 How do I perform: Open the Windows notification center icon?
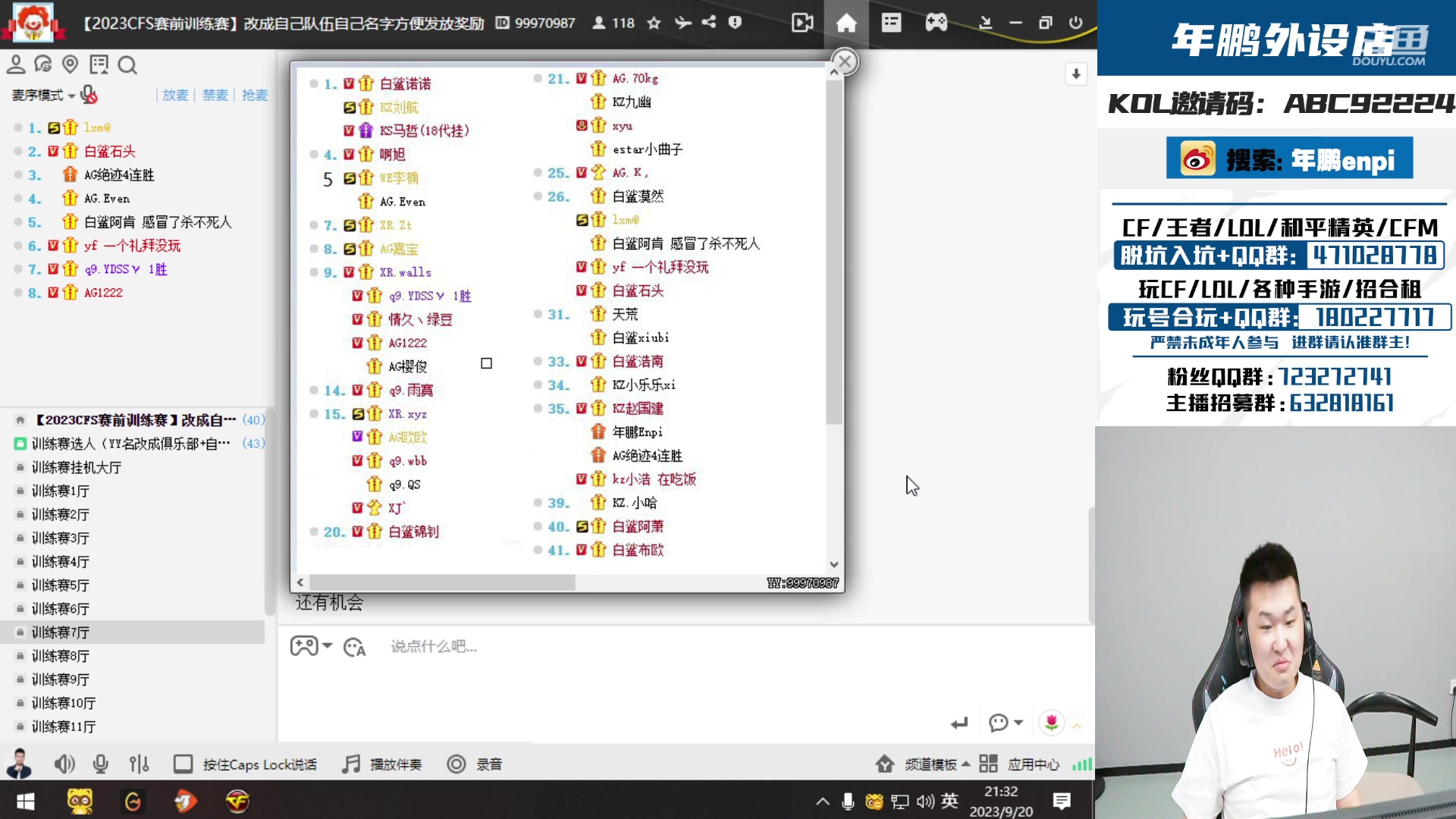click(x=1062, y=801)
